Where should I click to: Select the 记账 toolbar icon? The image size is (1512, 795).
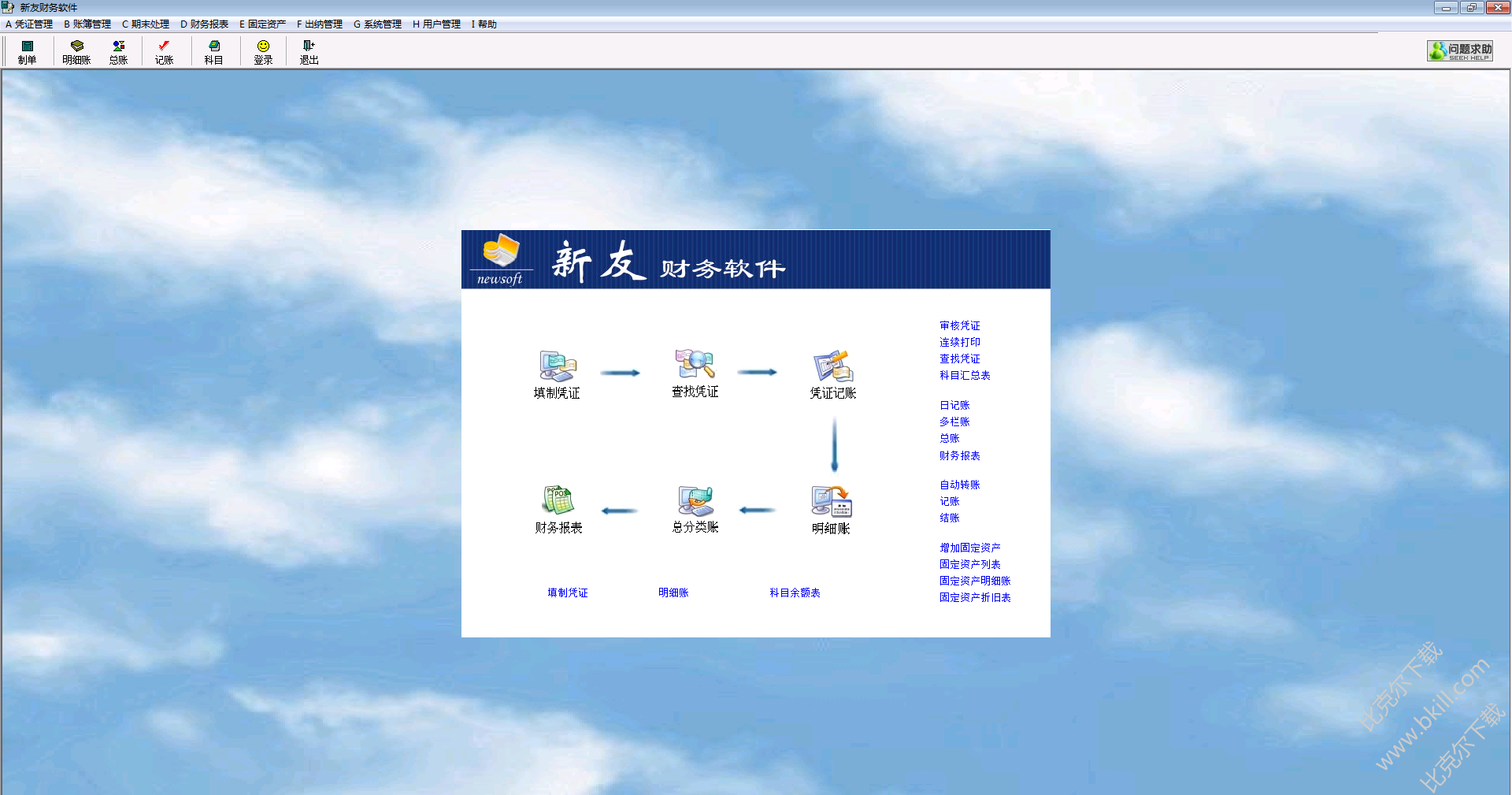[164, 51]
